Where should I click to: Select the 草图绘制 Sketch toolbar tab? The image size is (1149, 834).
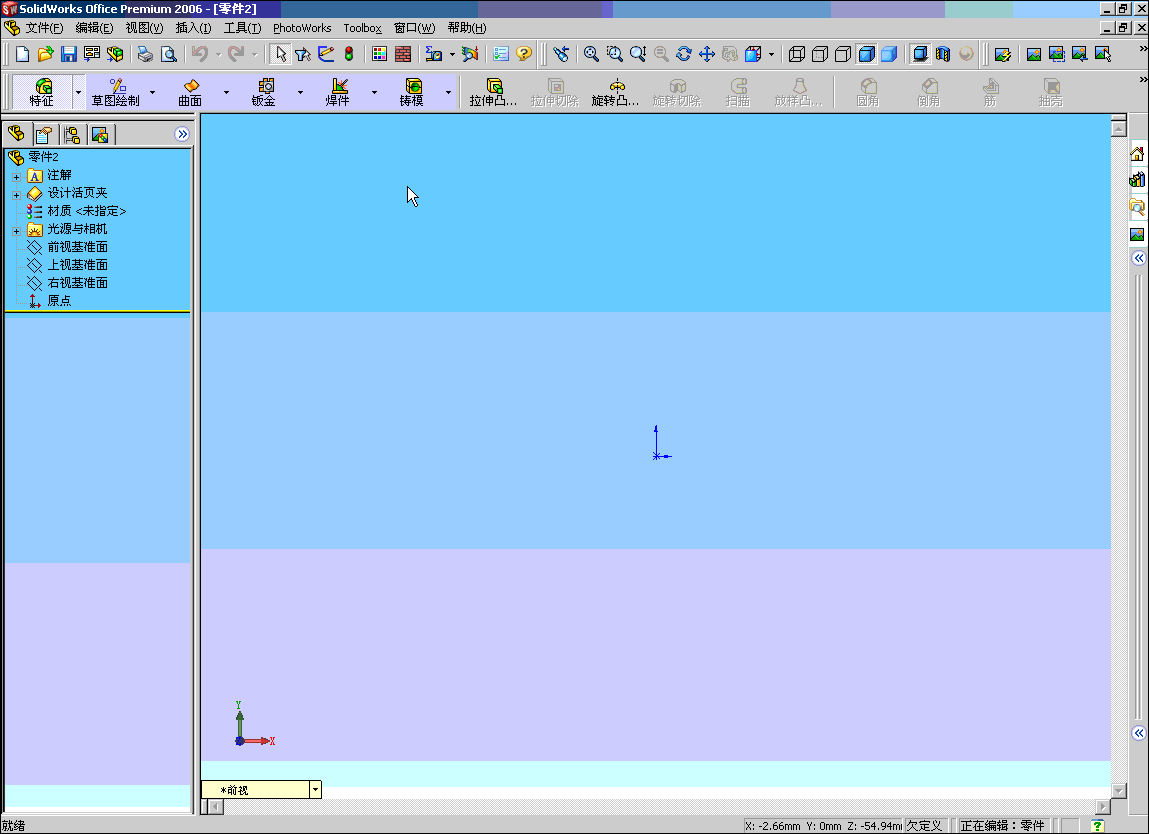point(116,93)
